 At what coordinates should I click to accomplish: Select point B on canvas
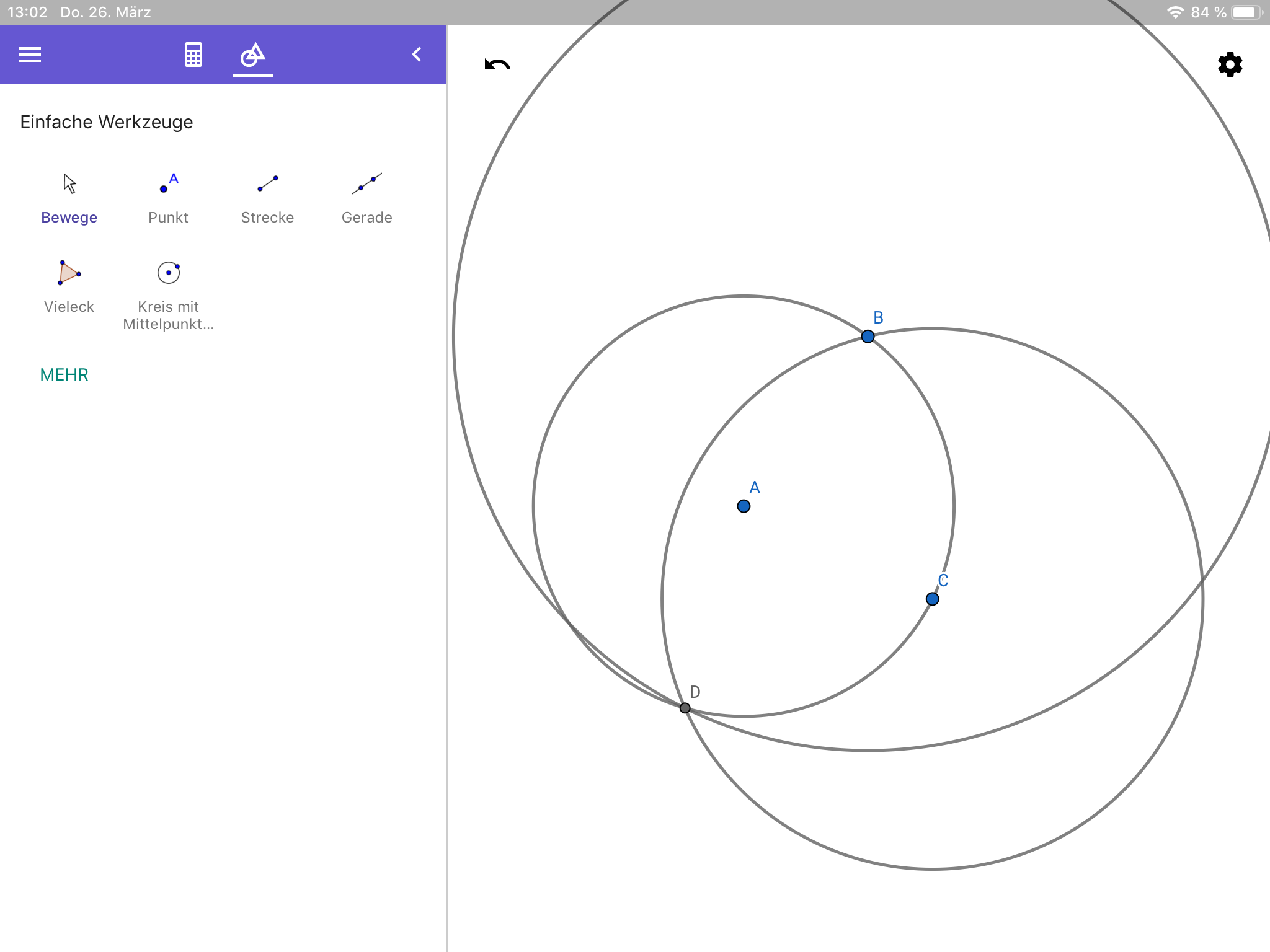click(x=868, y=337)
